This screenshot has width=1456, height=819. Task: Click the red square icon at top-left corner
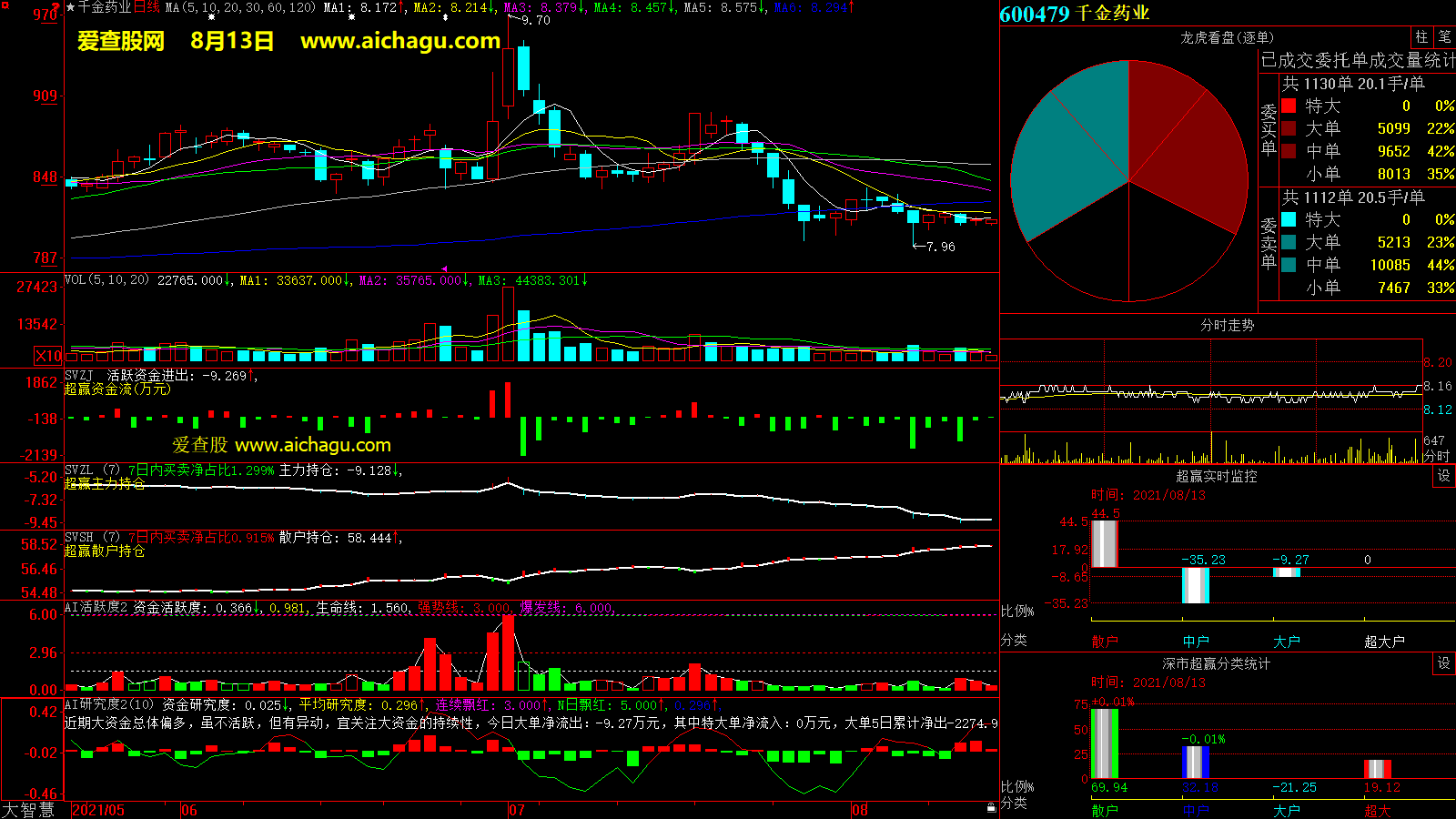[x=5, y=5]
